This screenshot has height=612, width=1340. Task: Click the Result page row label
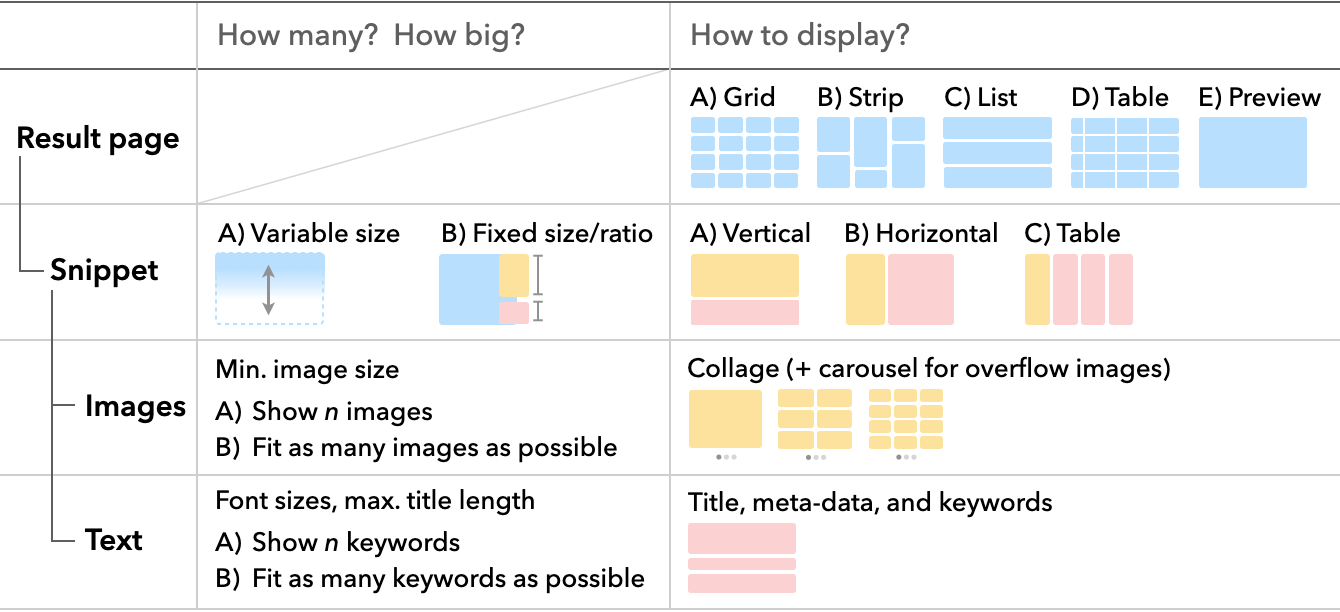[x=98, y=138]
